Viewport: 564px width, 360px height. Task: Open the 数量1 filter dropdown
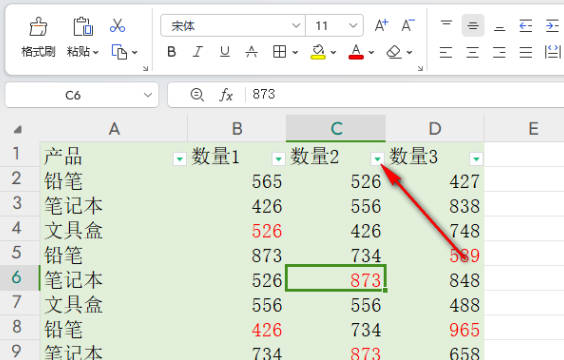278,159
